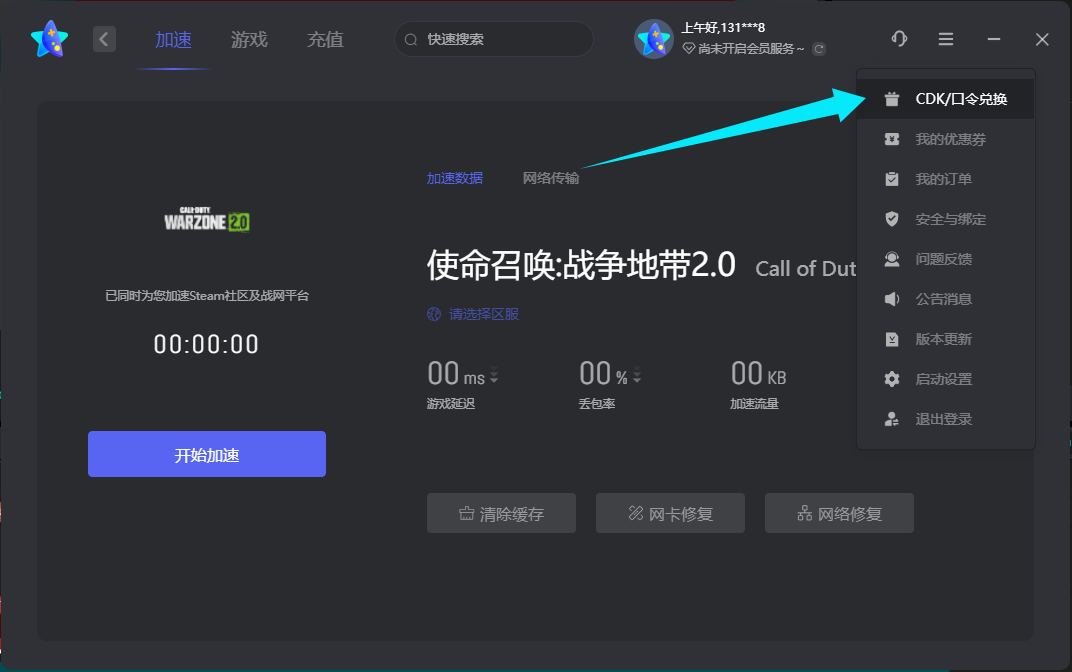Click the gift icon beside CDK/口令兑换
The height and width of the screenshot is (672, 1072).
892,99
